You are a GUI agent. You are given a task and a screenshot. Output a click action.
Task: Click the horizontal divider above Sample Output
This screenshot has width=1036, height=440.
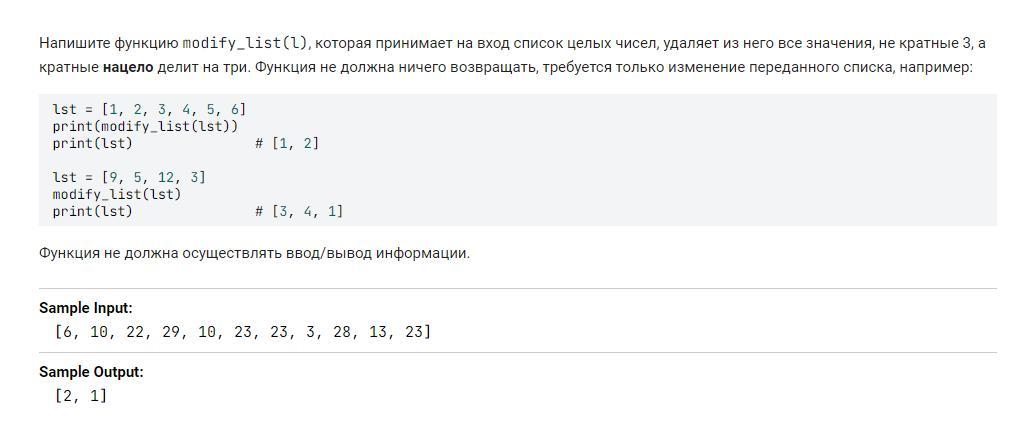point(518,352)
